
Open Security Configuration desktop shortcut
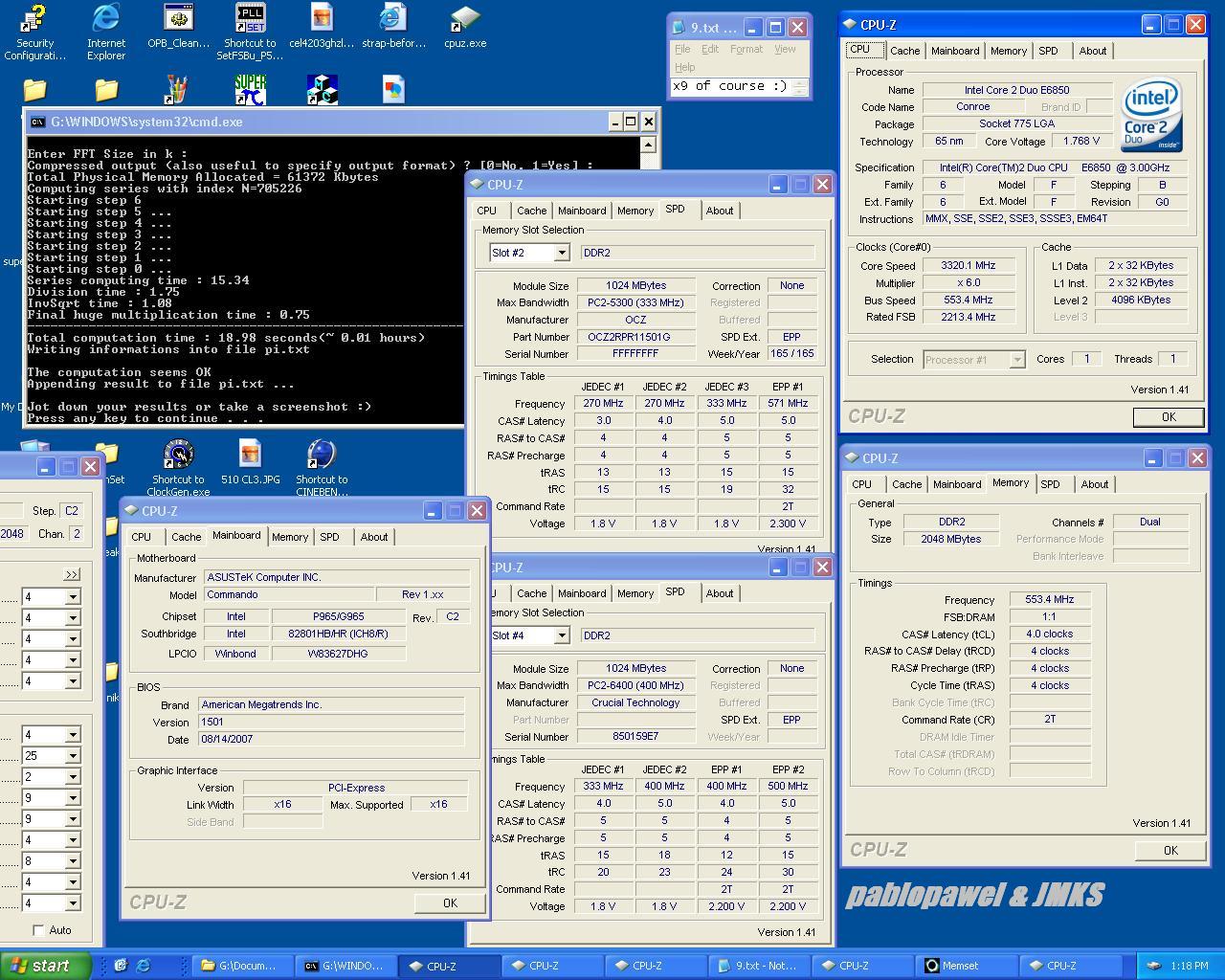(34, 32)
